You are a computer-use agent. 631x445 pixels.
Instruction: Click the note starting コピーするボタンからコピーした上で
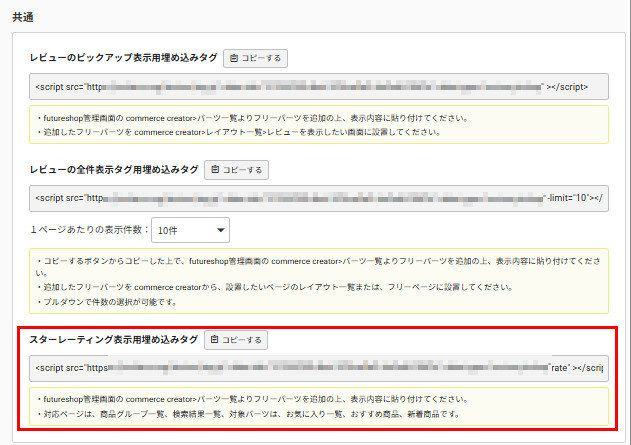pyautogui.click(x=319, y=266)
